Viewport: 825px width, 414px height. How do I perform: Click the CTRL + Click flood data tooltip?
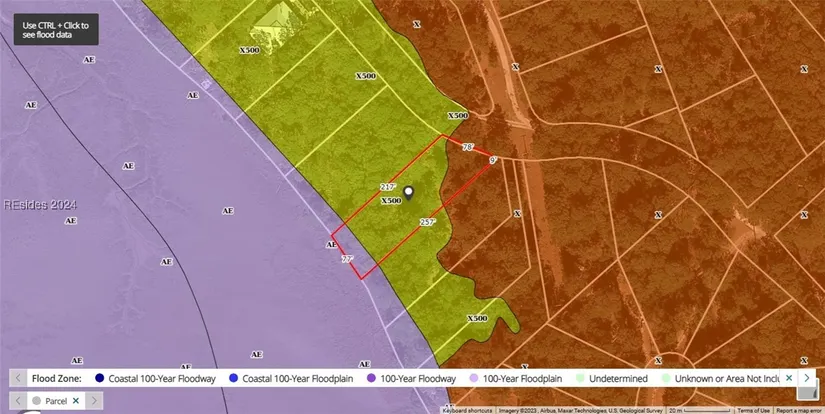coord(56,30)
